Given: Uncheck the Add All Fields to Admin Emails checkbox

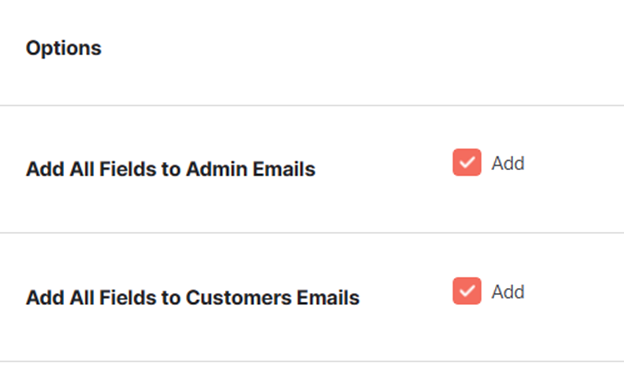Looking at the screenshot, I should [x=467, y=162].
